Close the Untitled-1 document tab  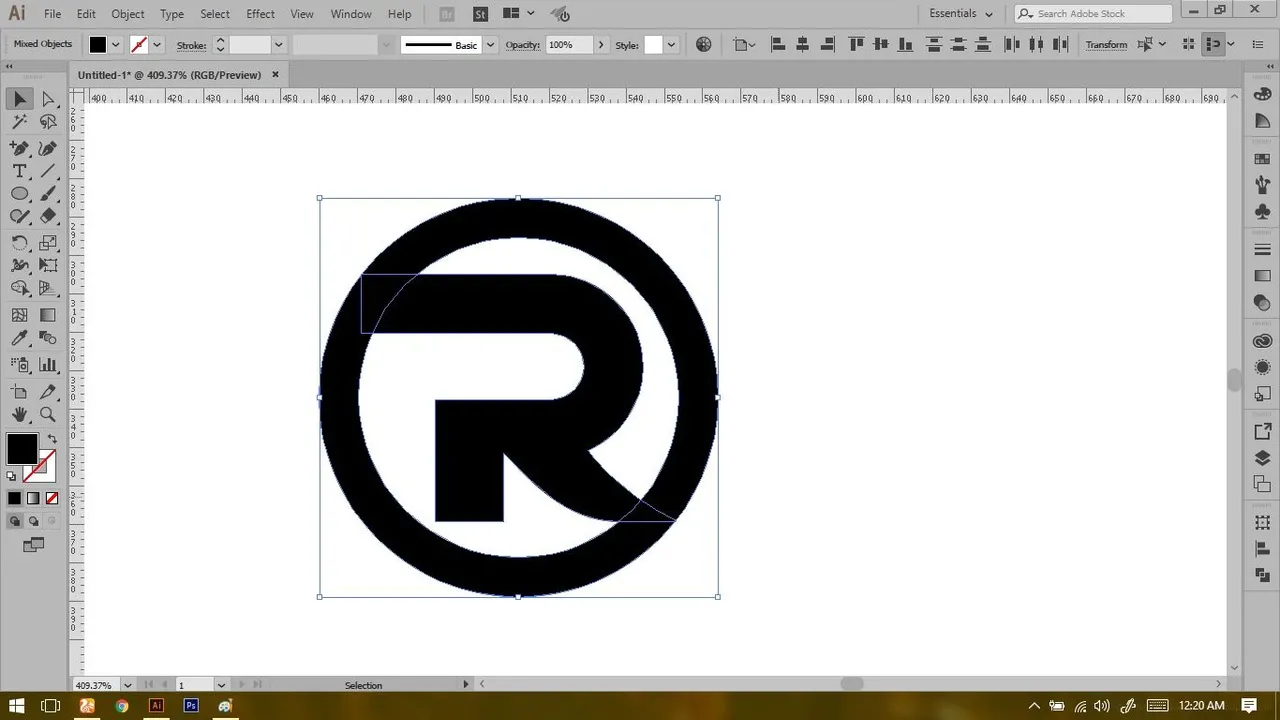pos(275,75)
